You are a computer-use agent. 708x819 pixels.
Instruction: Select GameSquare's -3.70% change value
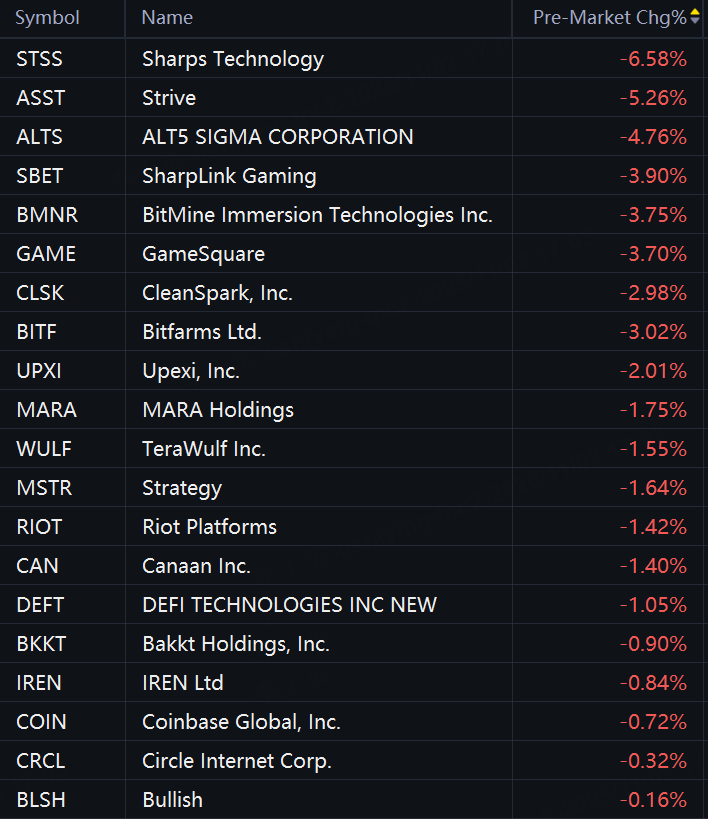tap(653, 254)
